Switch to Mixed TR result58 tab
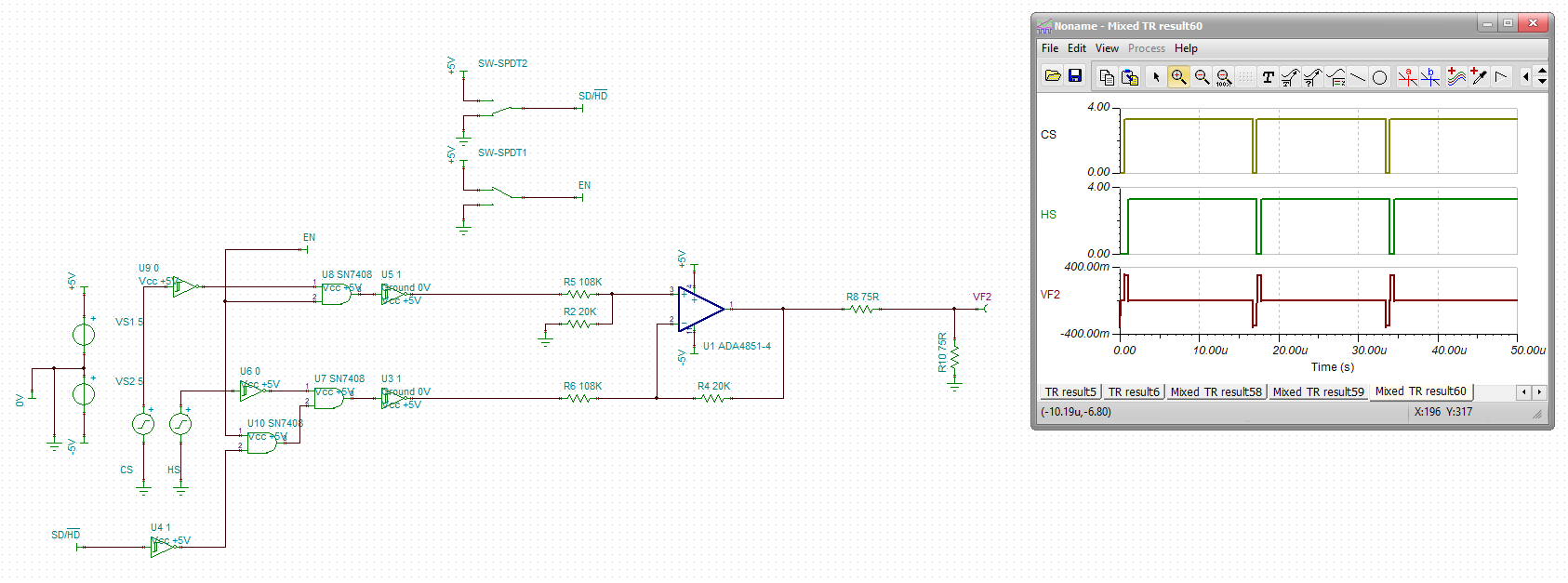1568x583 pixels. coord(1216,392)
